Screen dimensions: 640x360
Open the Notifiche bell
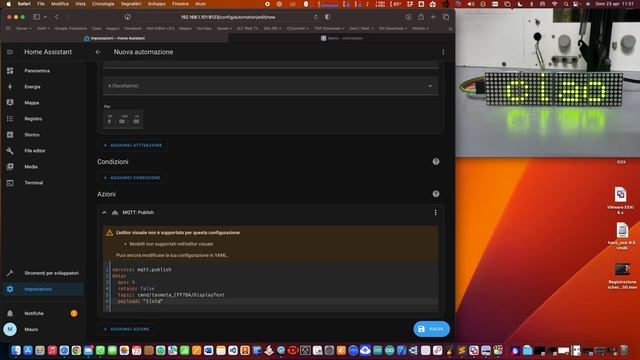[10, 313]
